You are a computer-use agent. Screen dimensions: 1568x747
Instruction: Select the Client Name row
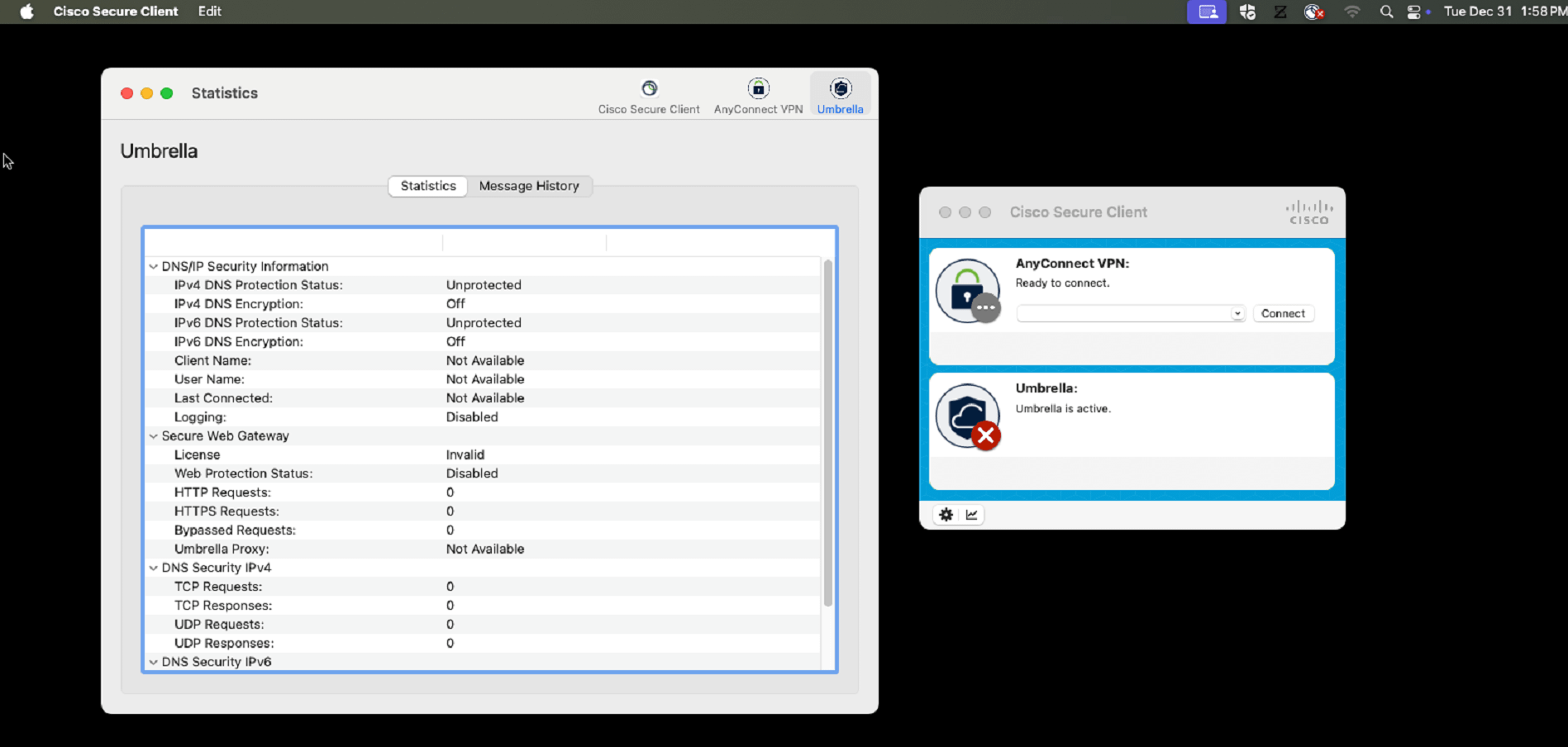pyautogui.click(x=483, y=360)
